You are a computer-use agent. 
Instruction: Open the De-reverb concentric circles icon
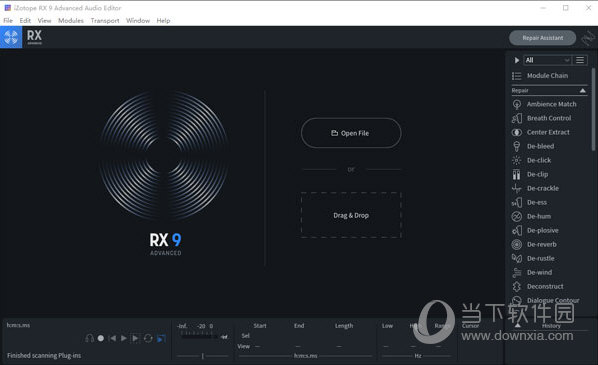[x=517, y=244]
